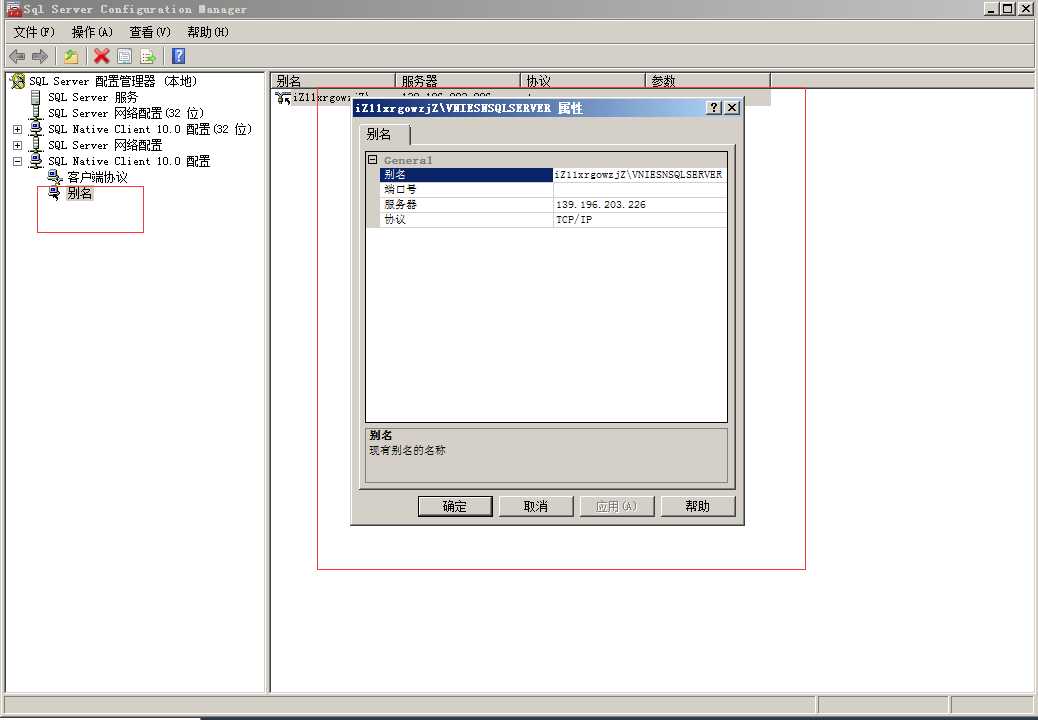Click the 协议 value TCP/IP
Screen dimensions: 1038x720
(x=639, y=220)
